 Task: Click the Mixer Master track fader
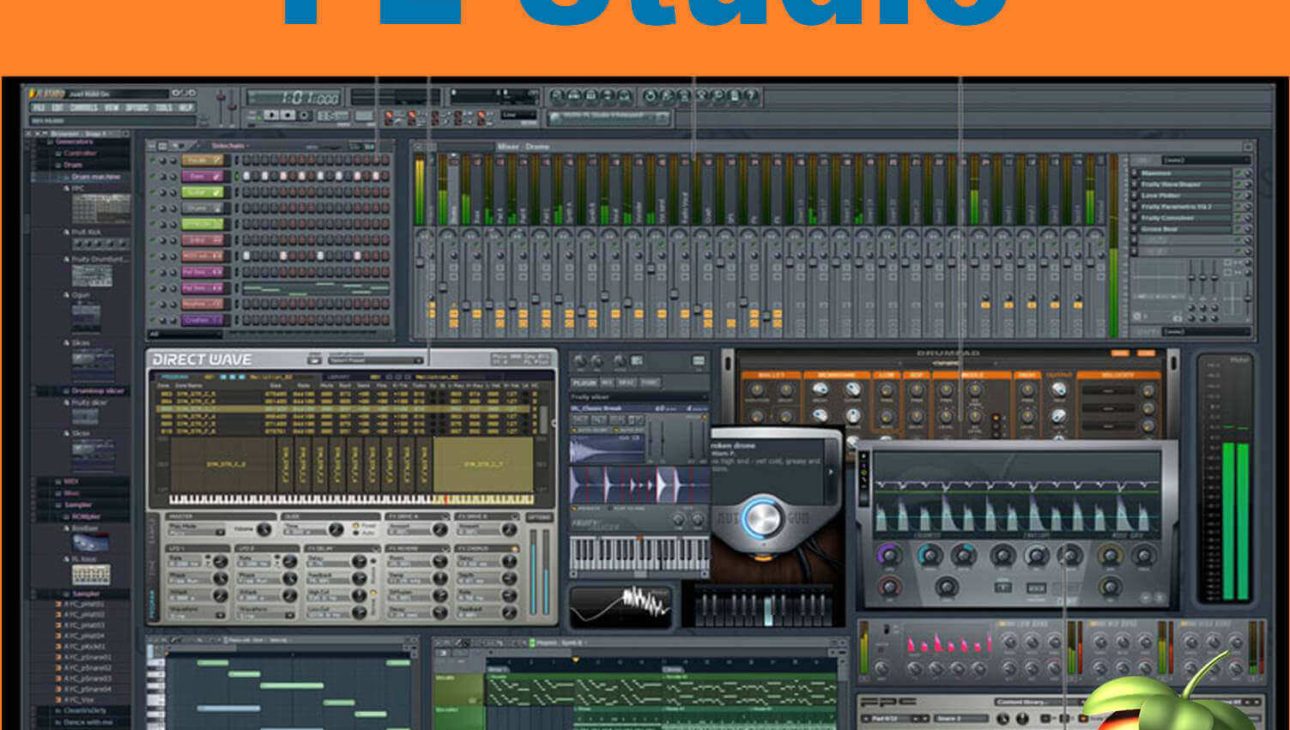[420, 262]
